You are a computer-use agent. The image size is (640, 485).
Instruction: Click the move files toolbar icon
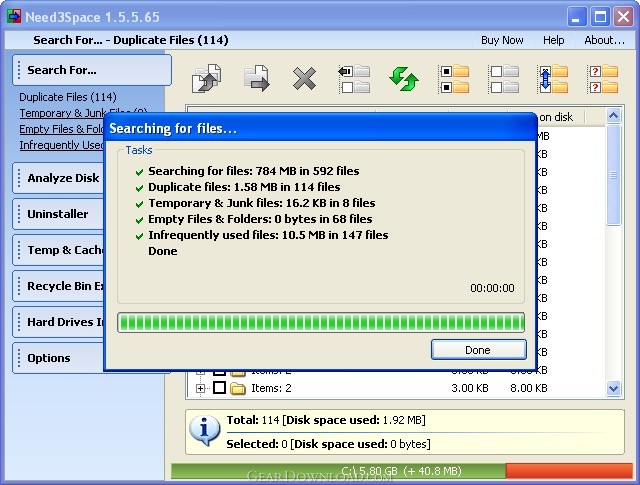256,79
